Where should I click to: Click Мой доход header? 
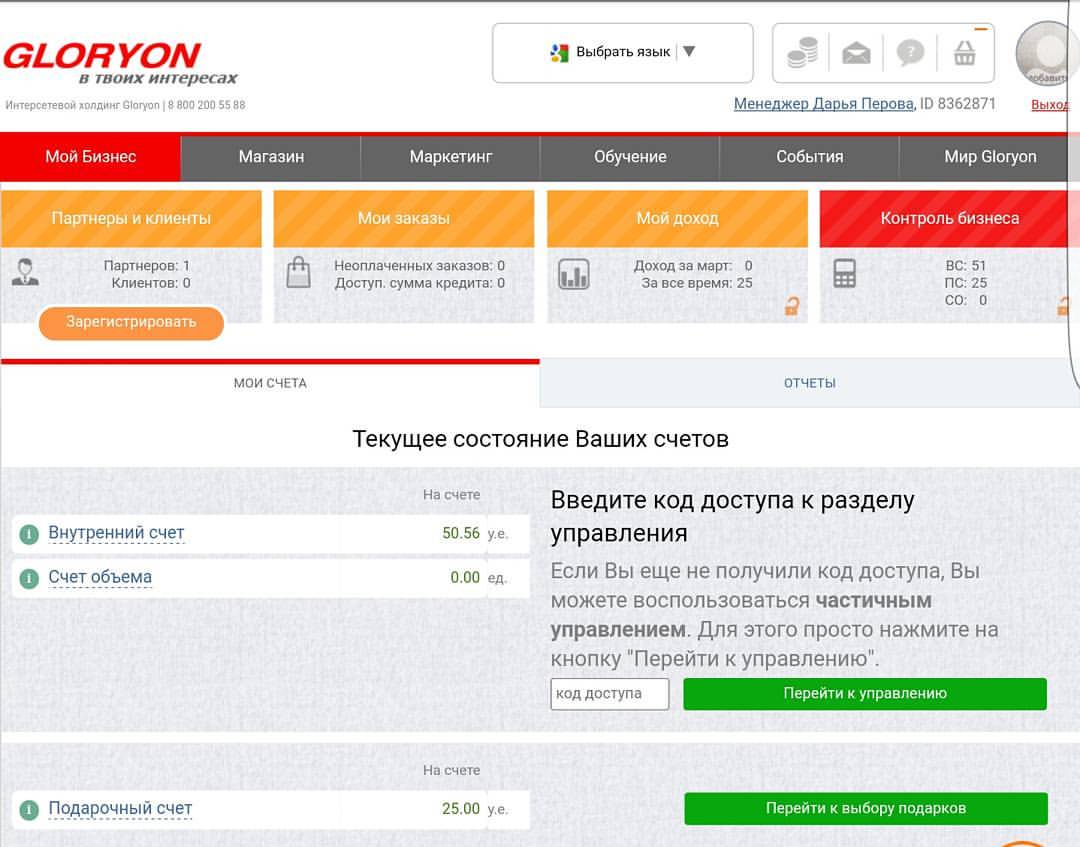click(x=677, y=218)
